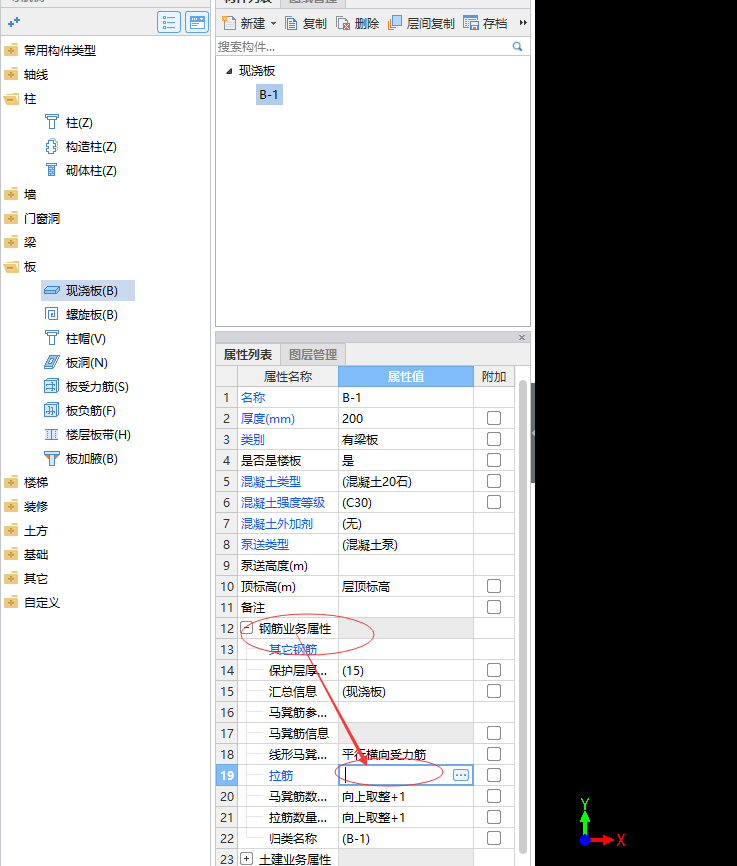Image resolution: width=737 pixels, height=866 pixels.
Task: Expand the 土建业务属性 group
Action: tap(247, 859)
